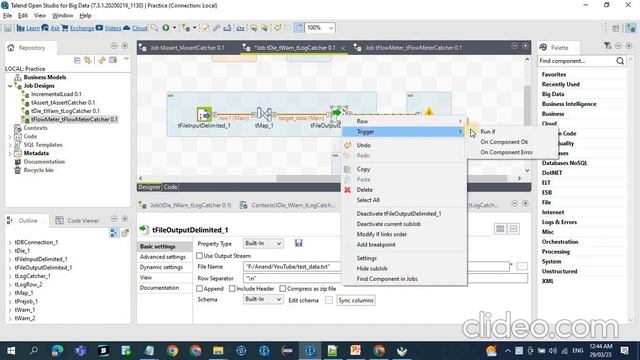640x360 pixels.
Task: Open the Schema Built-In dropdown
Action: pos(263,299)
